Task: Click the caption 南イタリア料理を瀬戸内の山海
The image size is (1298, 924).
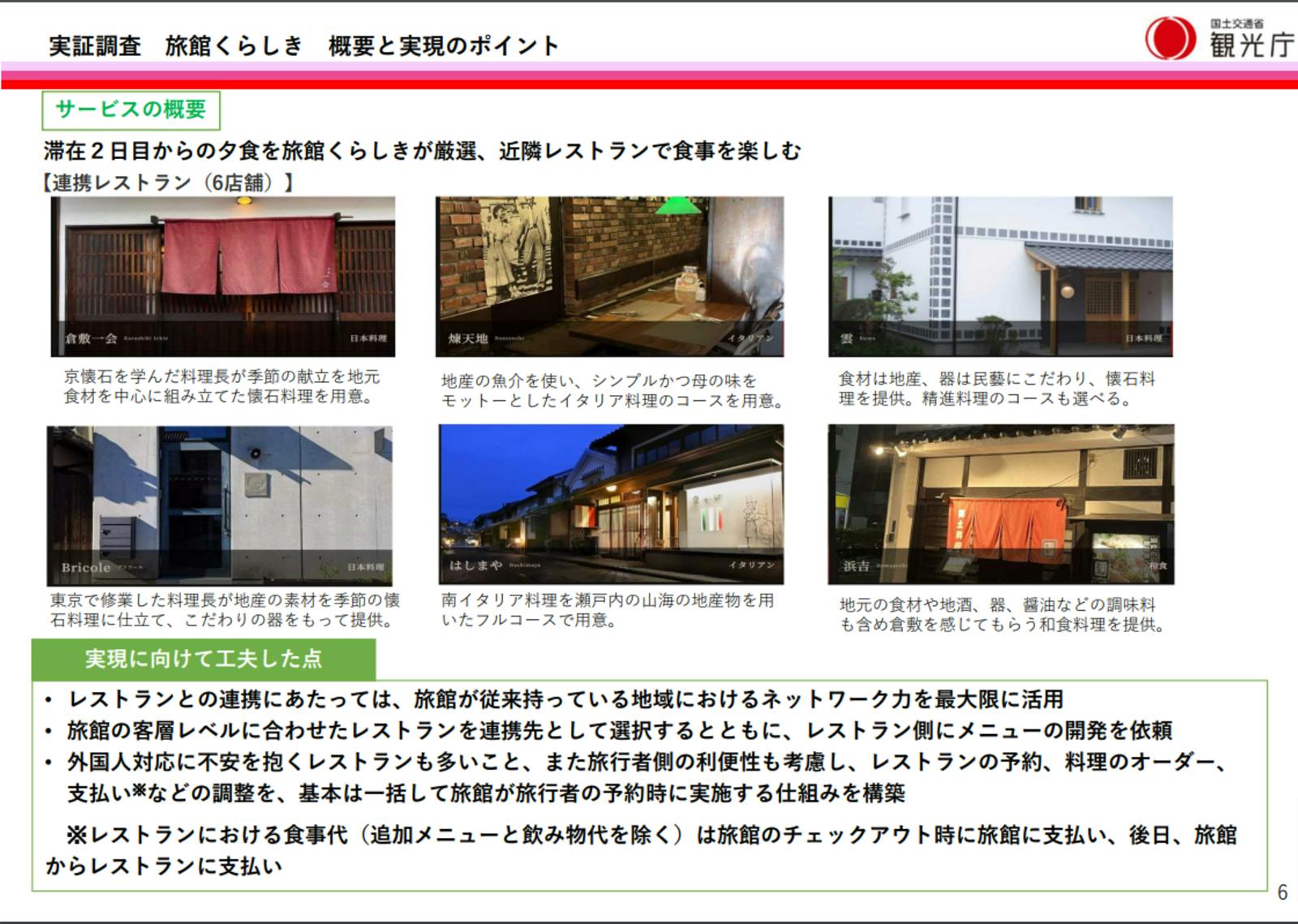Action: pyautogui.click(x=608, y=610)
